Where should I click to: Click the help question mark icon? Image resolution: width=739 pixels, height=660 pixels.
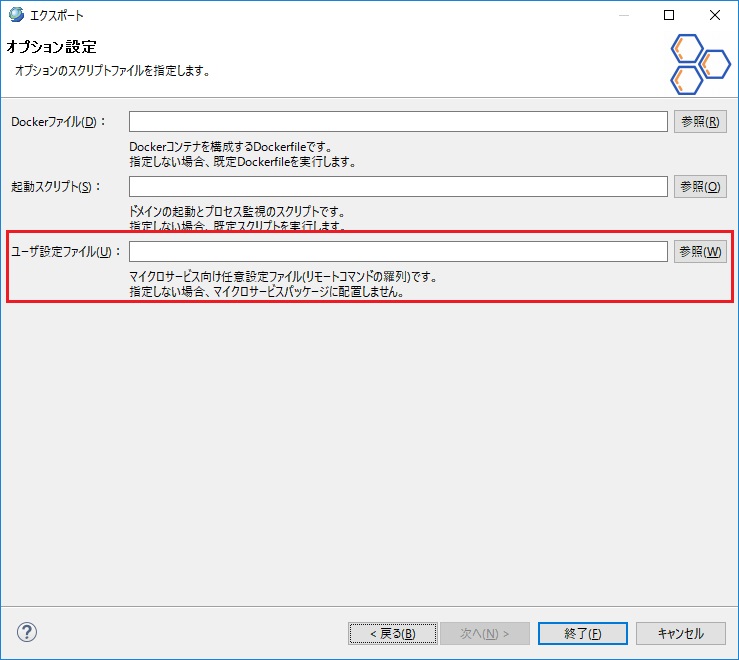tap(27, 632)
